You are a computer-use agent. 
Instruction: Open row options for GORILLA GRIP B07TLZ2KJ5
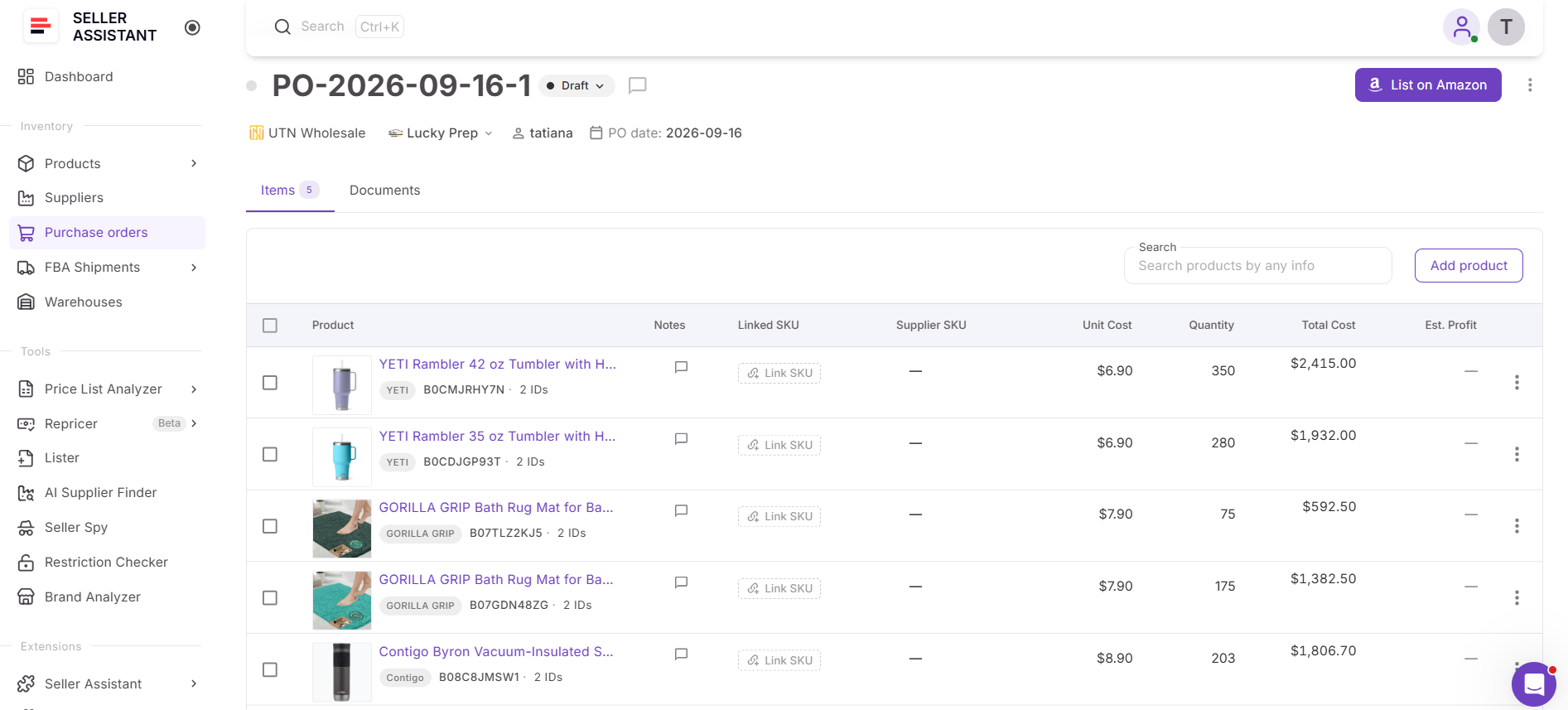click(x=1517, y=526)
